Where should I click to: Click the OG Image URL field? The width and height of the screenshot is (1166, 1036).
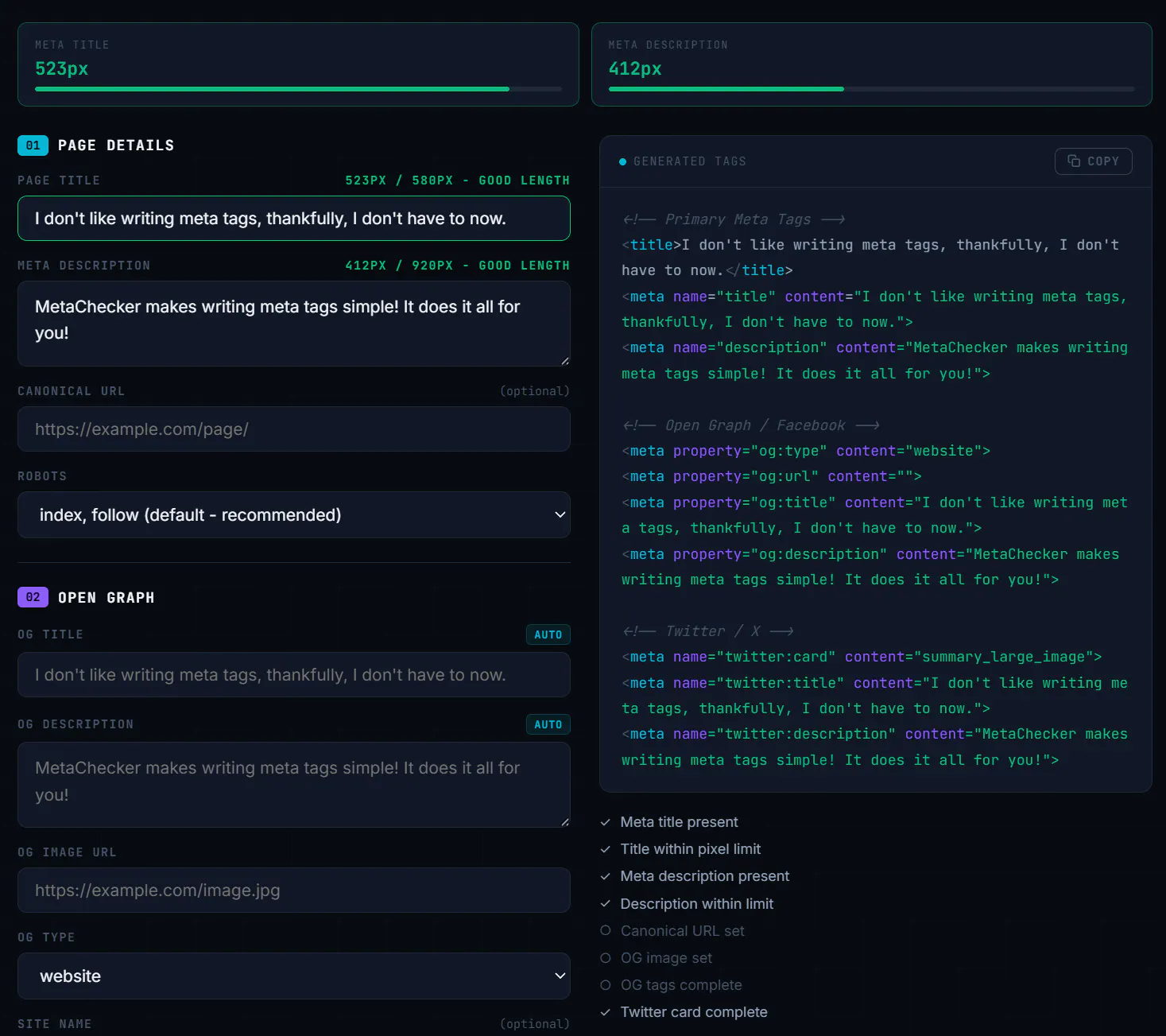pyautogui.click(x=294, y=890)
